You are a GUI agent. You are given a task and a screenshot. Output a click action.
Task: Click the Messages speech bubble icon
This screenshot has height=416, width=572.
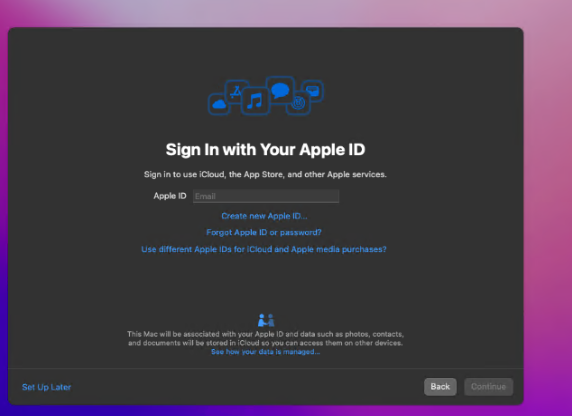pyautogui.click(x=280, y=90)
